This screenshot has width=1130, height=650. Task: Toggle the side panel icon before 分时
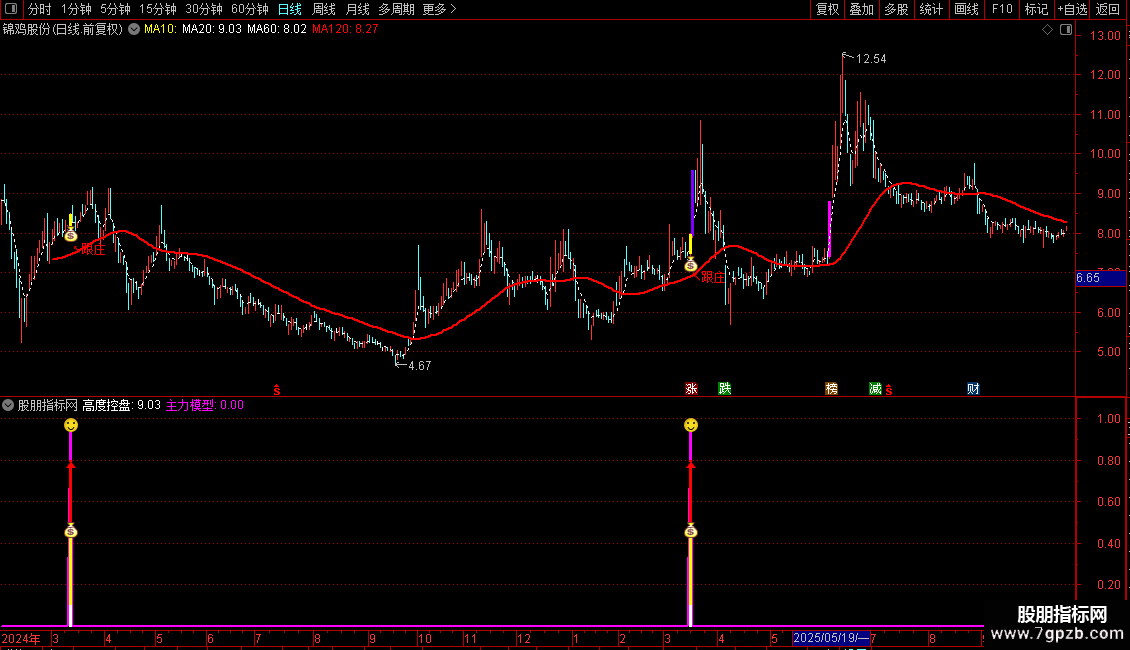pos(11,9)
